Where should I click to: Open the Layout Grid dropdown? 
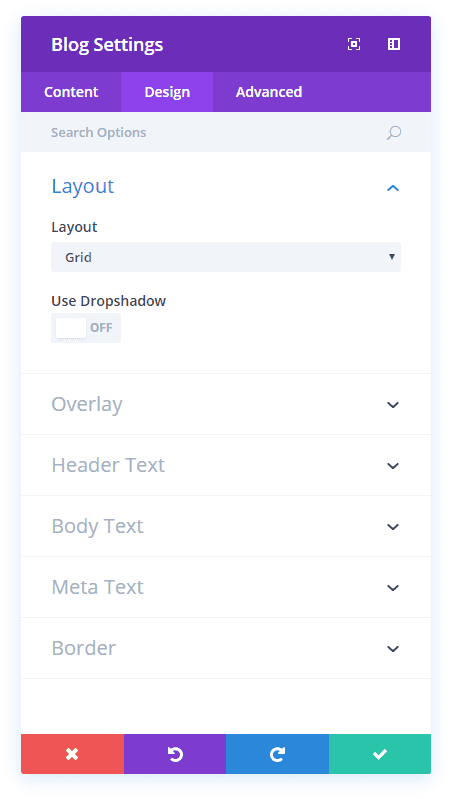[x=226, y=257]
